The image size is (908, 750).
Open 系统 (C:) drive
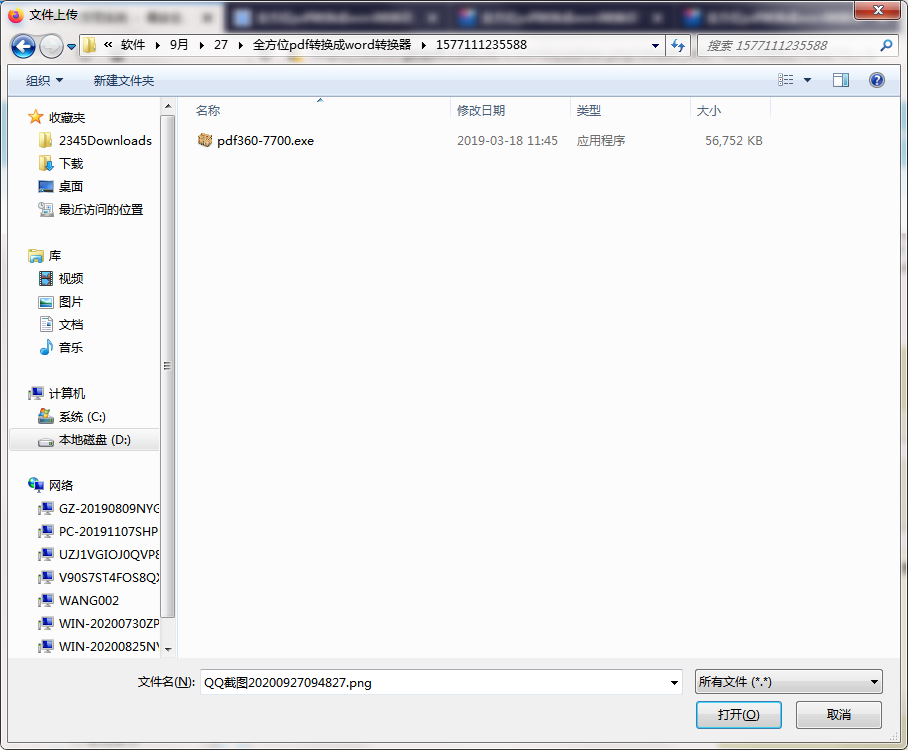82,416
